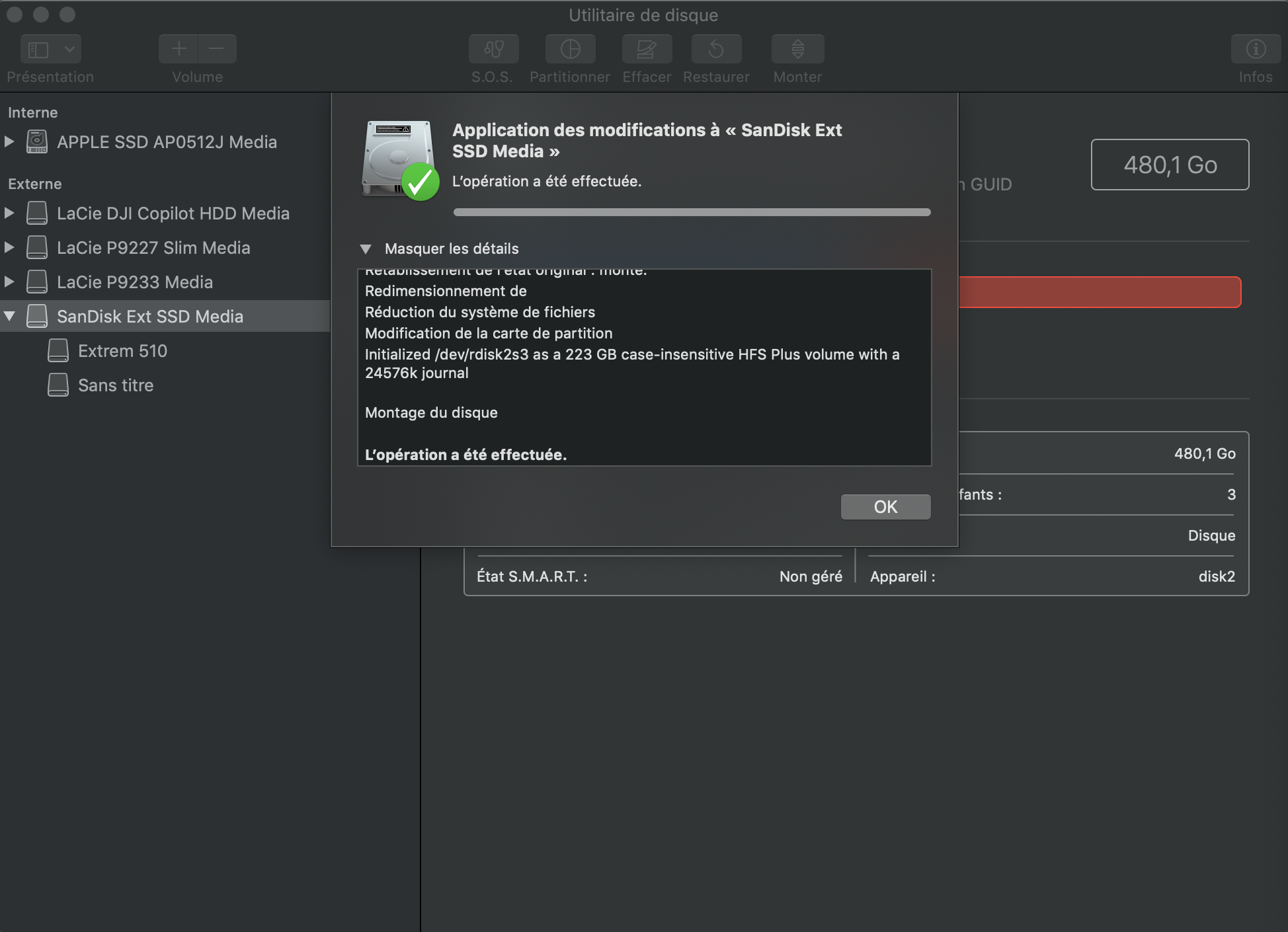Viewport: 1288px width, 932px height.
Task: Expand LaCie DJI Copilot HDD Media
Action: click(x=9, y=213)
